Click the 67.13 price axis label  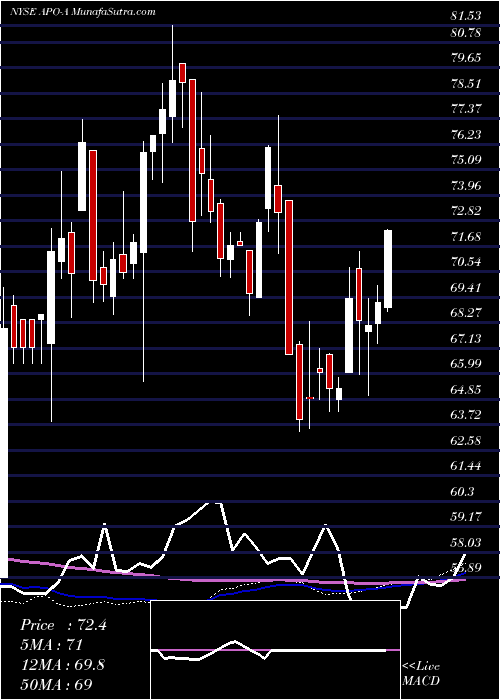467,338
